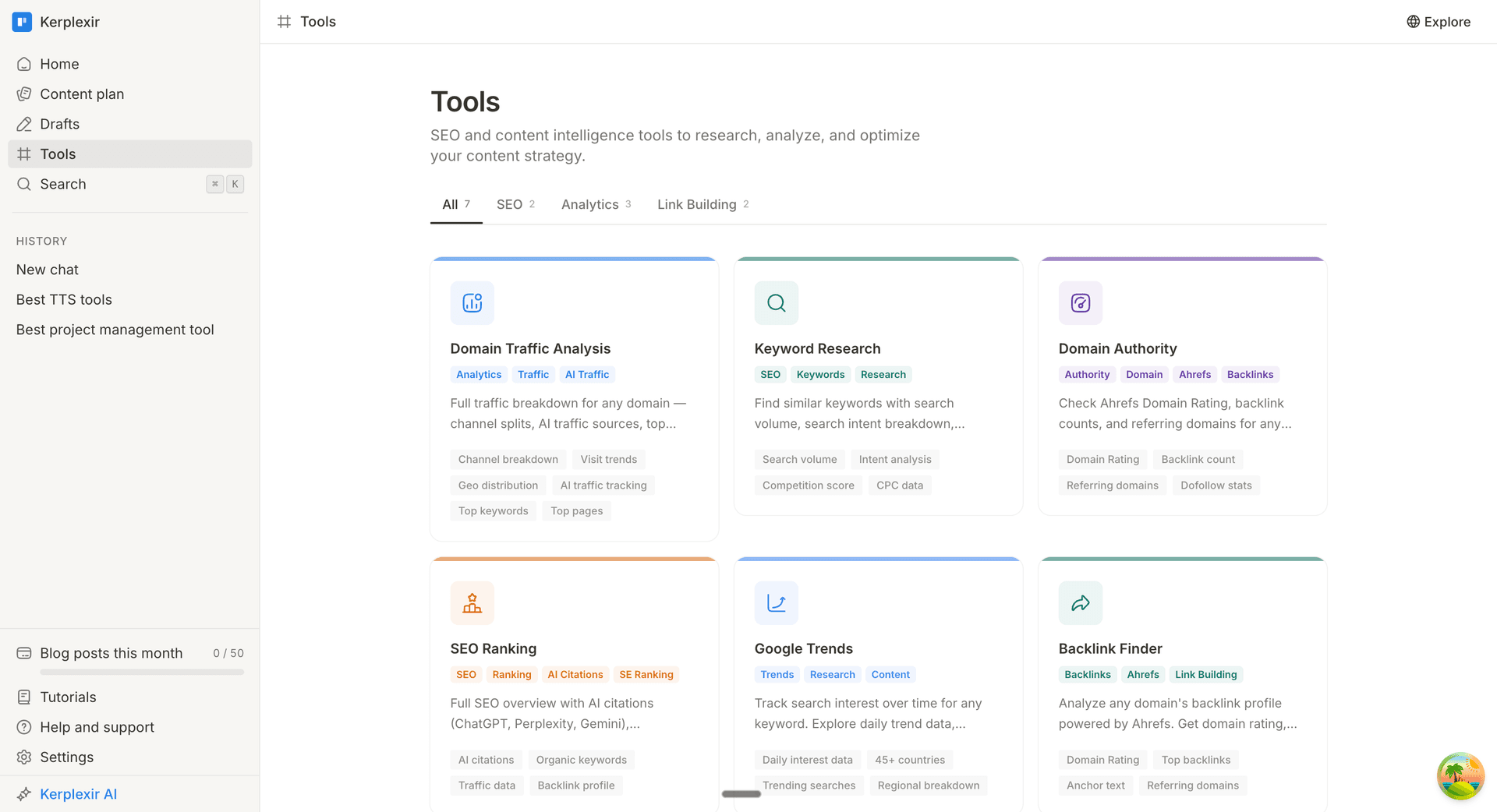Open the Tutorials page
The width and height of the screenshot is (1497, 812).
[68, 697]
